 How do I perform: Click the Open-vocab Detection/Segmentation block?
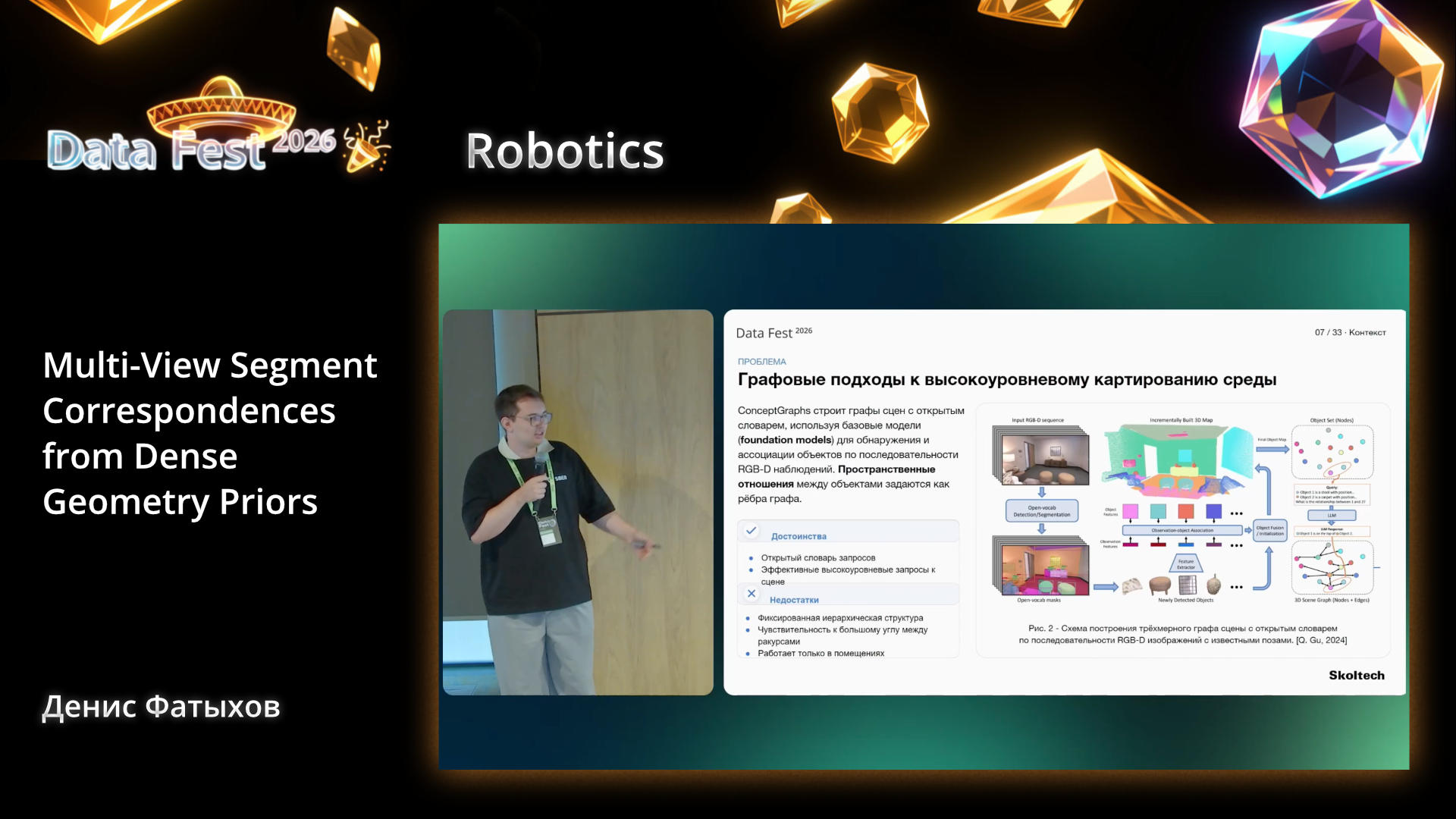(1041, 511)
